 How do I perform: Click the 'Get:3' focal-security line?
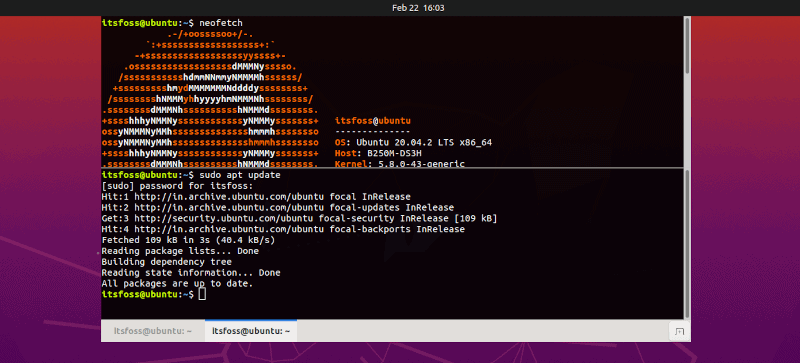pos(299,219)
